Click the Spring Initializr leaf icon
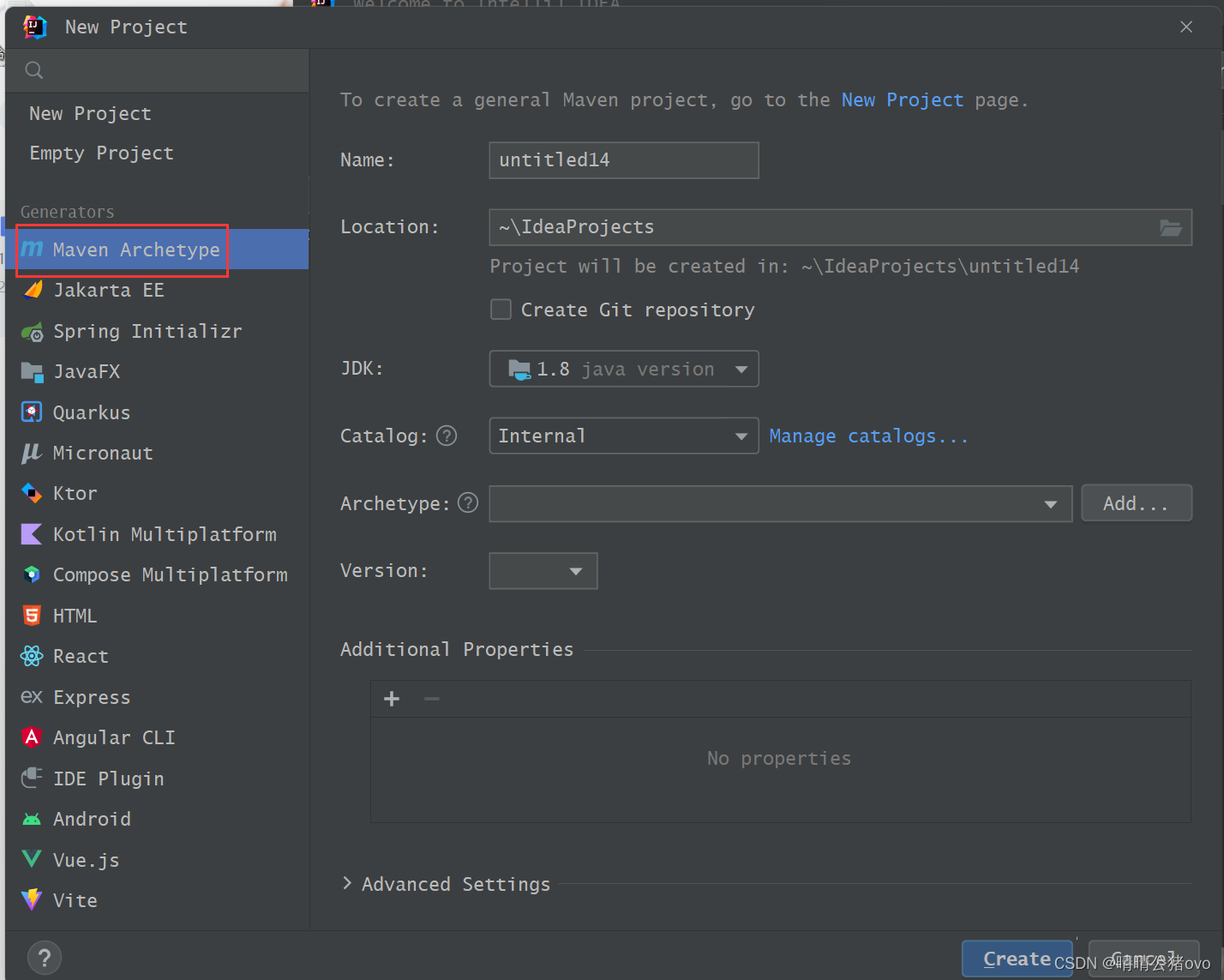1224x980 pixels. (32, 332)
